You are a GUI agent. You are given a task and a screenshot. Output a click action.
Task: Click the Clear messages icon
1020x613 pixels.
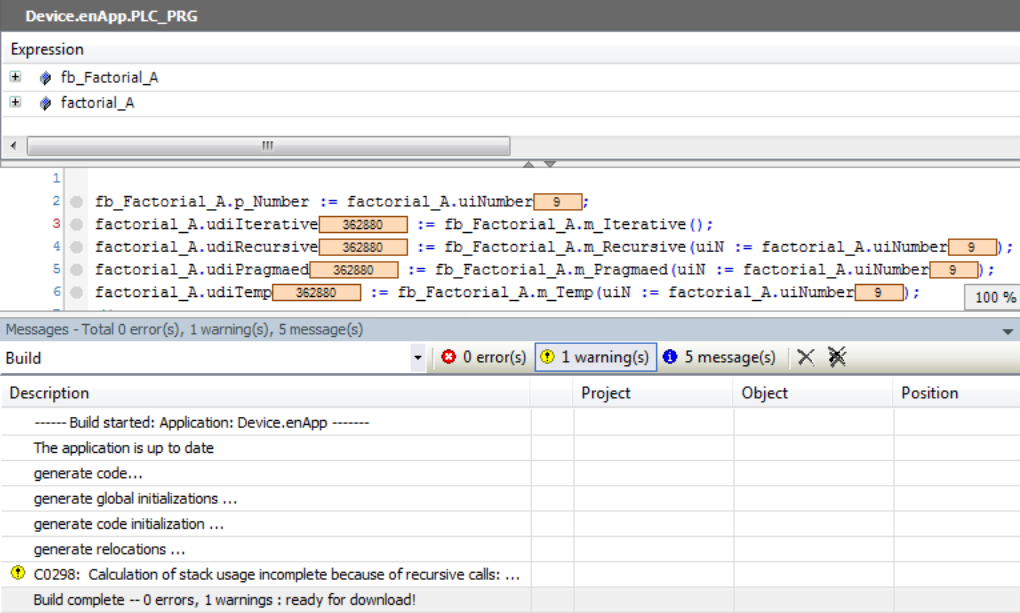pyautogui.click(x=806, y=357)
